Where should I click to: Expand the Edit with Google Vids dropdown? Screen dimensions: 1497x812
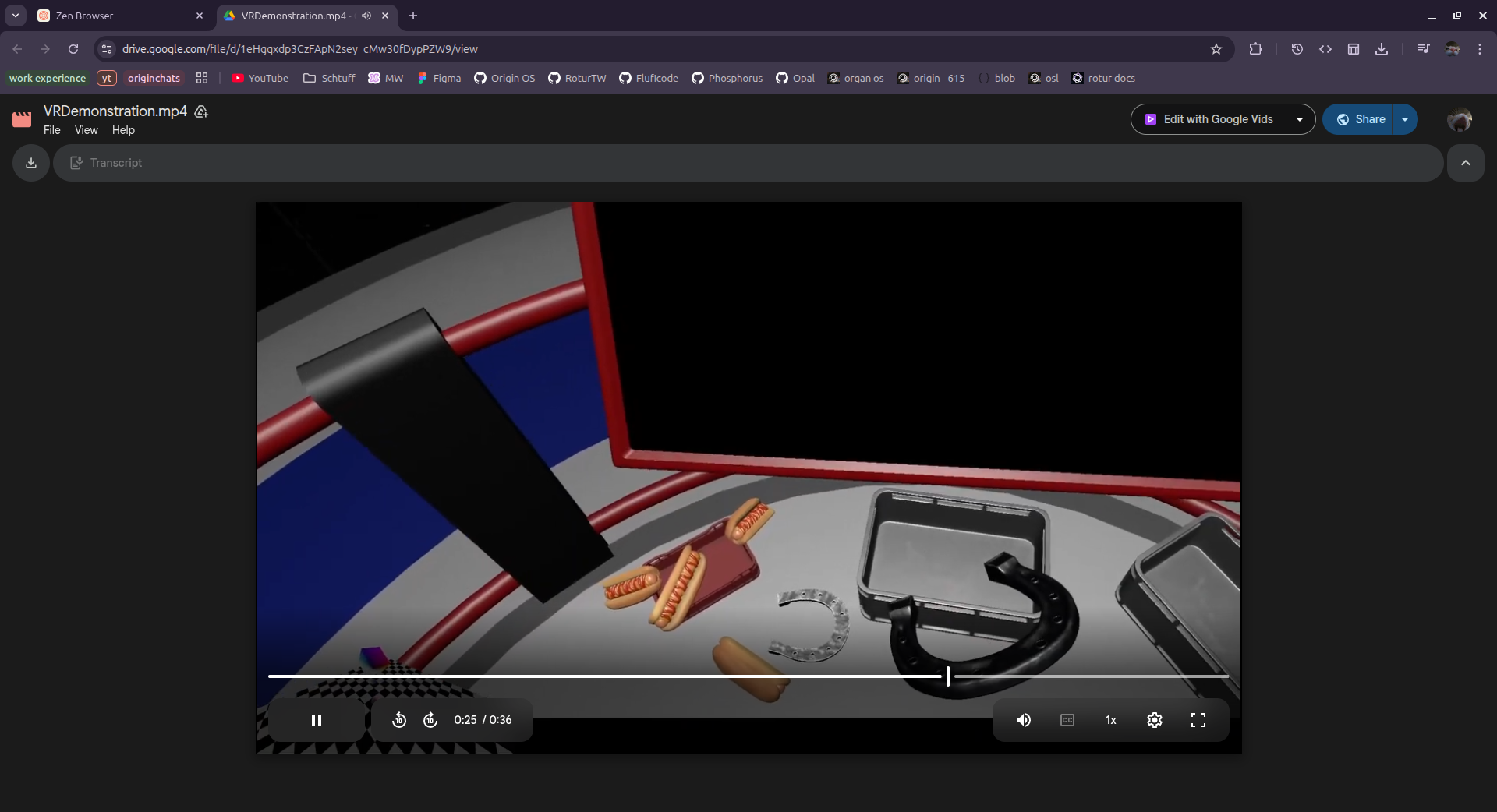(x=1300, y=119)
